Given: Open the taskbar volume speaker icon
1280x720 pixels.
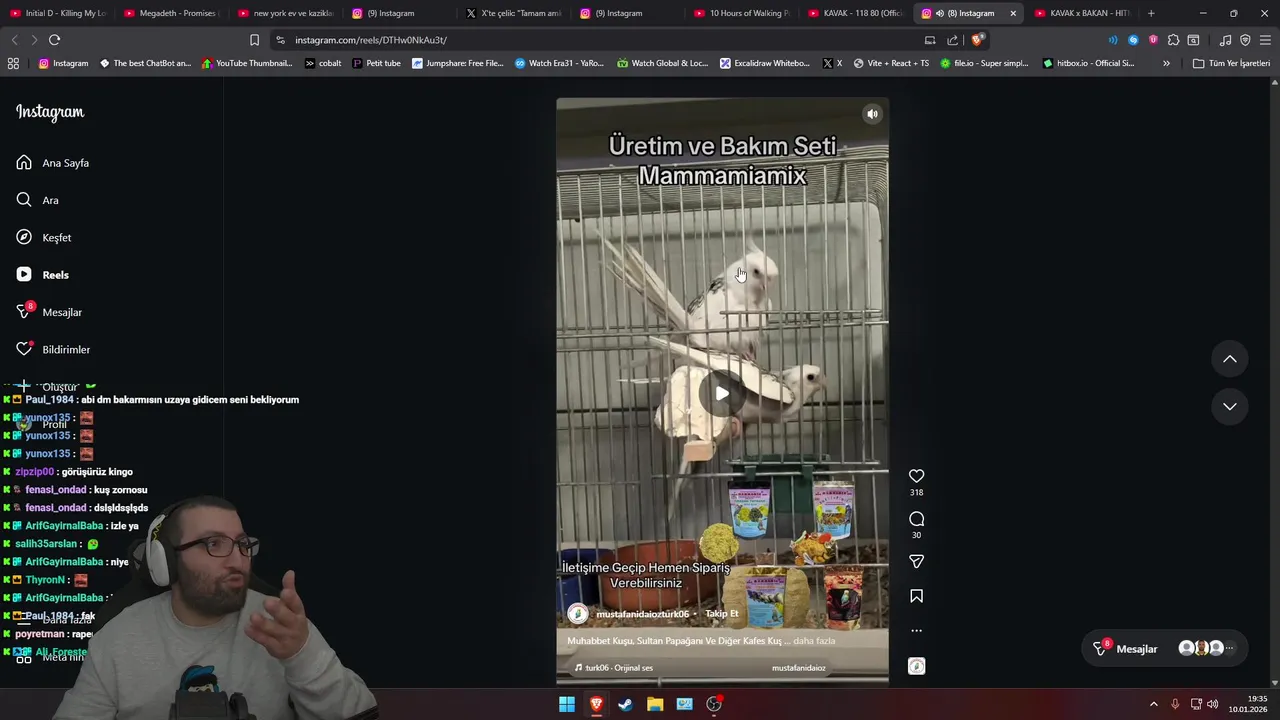Looking at the screenshot, I should click(1212, 704).
